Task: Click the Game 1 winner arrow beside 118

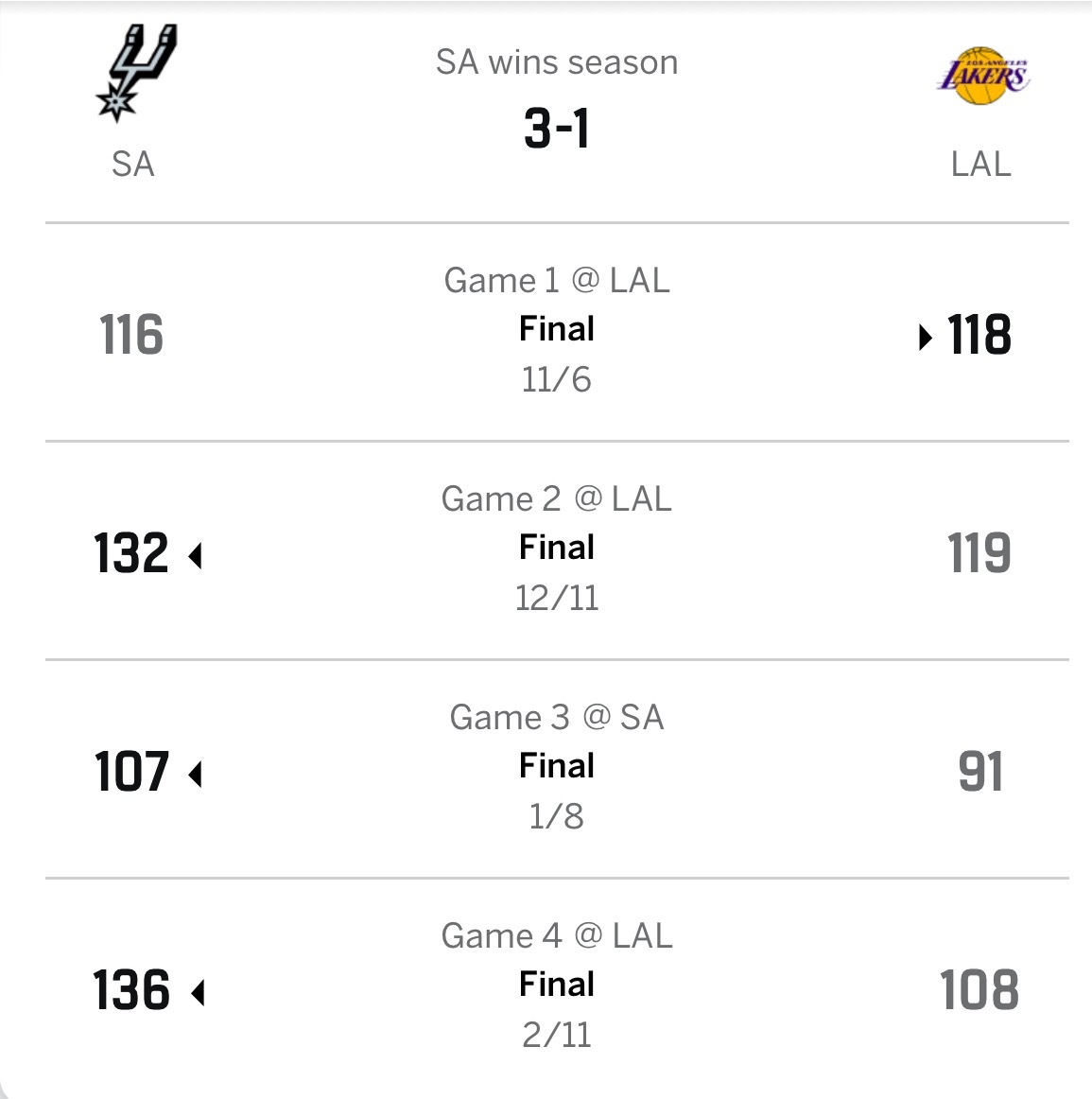Action: pos(925,337)
